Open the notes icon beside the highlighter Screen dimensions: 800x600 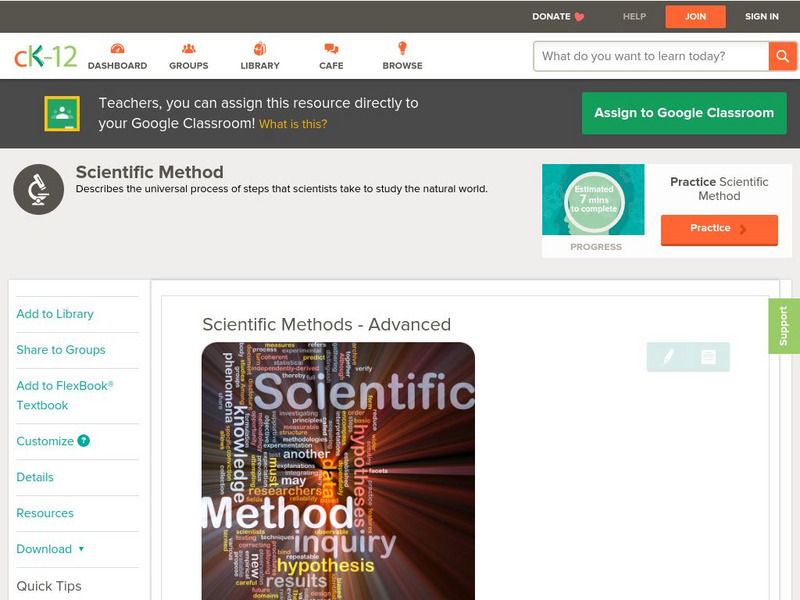[x=707, y=355]
